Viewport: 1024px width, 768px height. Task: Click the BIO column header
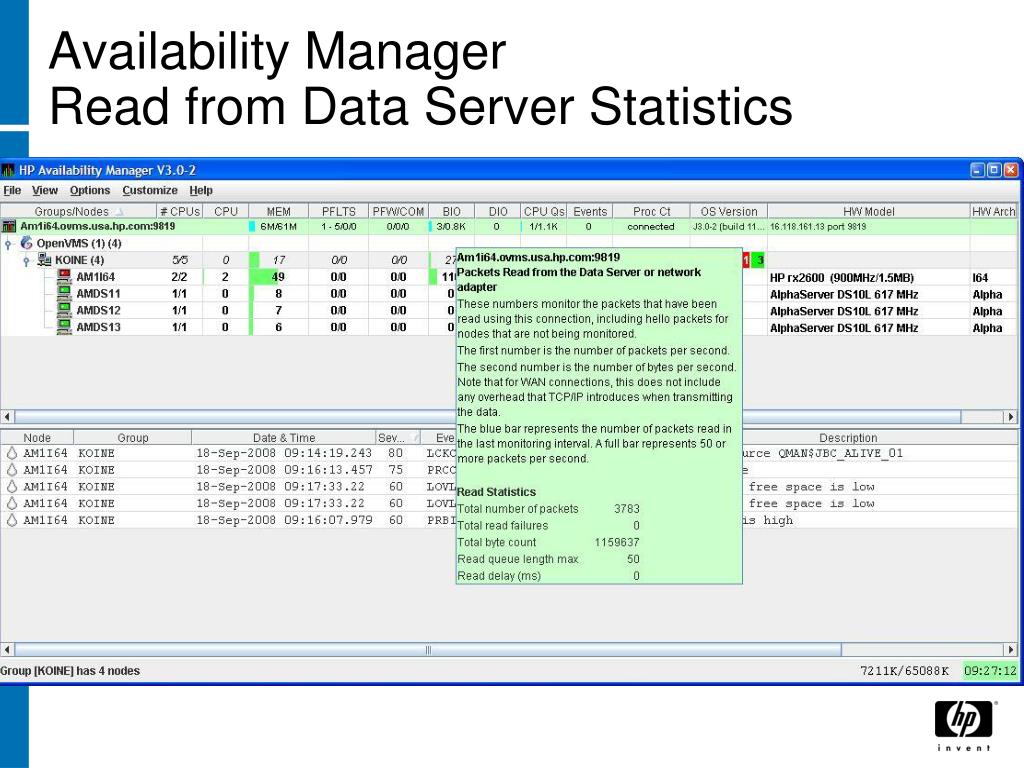point(451,212)
